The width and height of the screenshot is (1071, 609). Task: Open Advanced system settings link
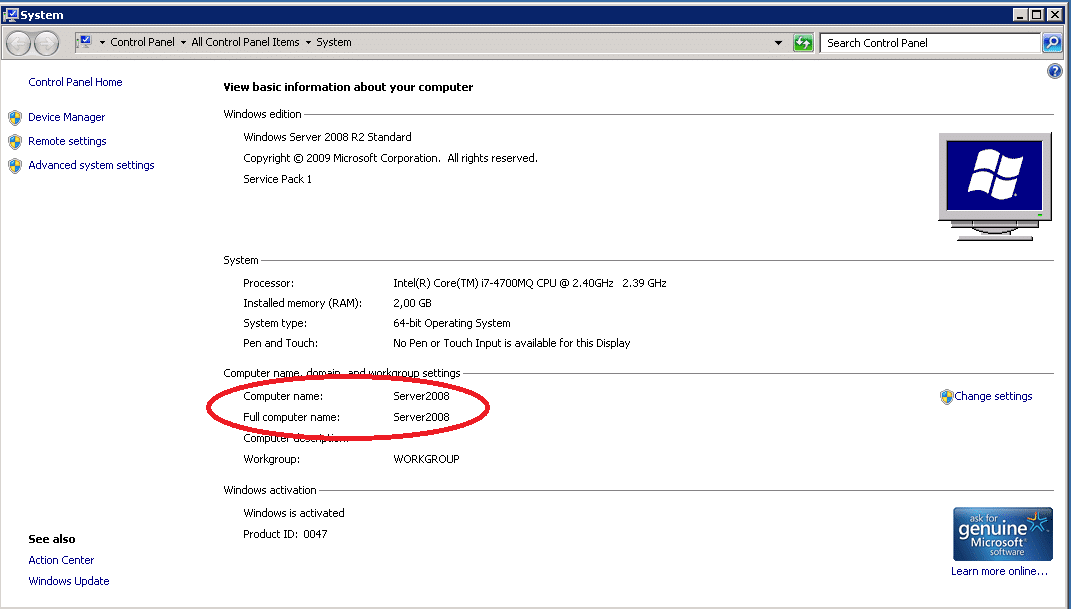coord(91,165)
